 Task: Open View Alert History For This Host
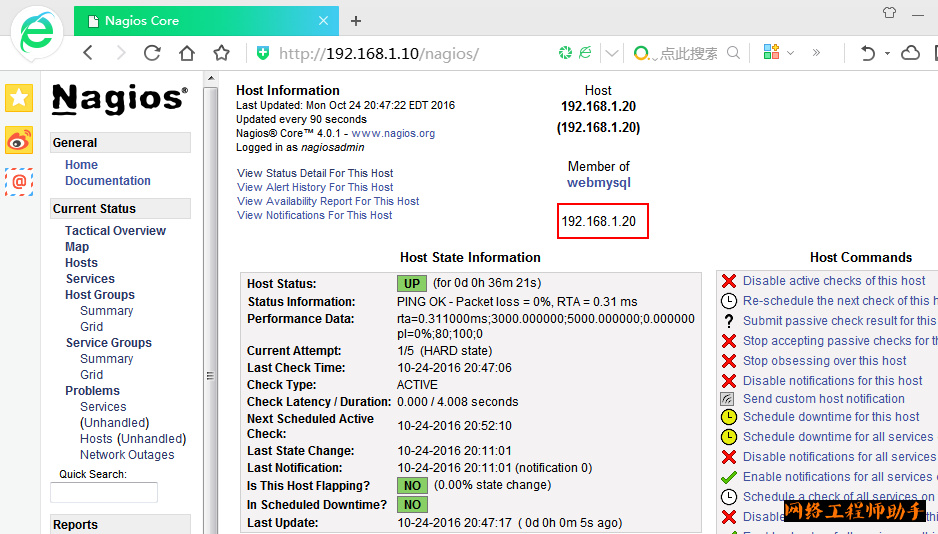tap(315, 187)
